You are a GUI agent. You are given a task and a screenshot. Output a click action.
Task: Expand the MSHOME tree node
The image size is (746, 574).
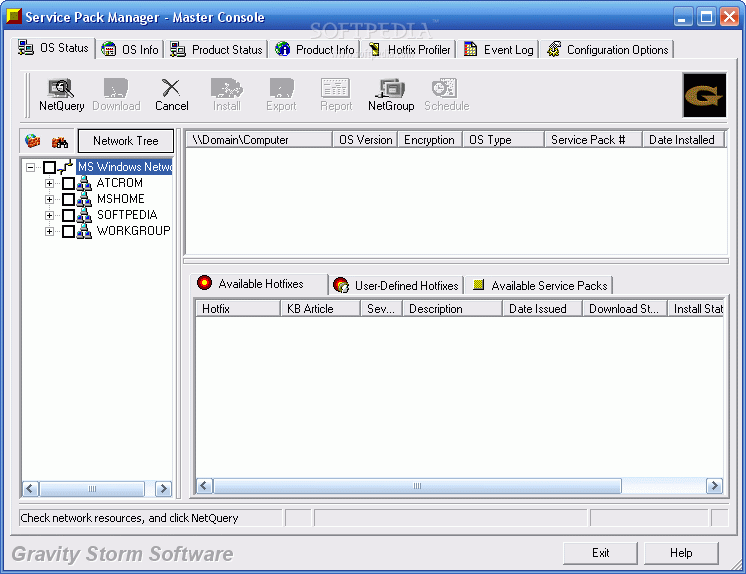click(49, 199)
